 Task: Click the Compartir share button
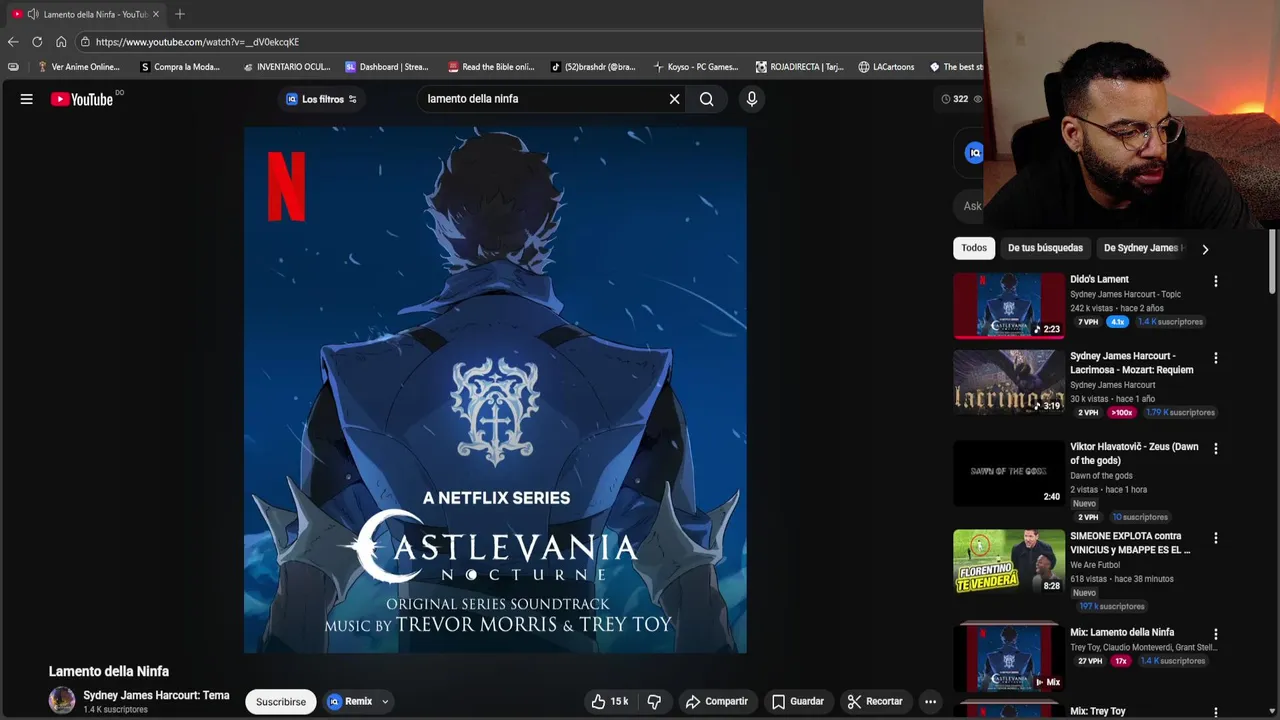716,701
